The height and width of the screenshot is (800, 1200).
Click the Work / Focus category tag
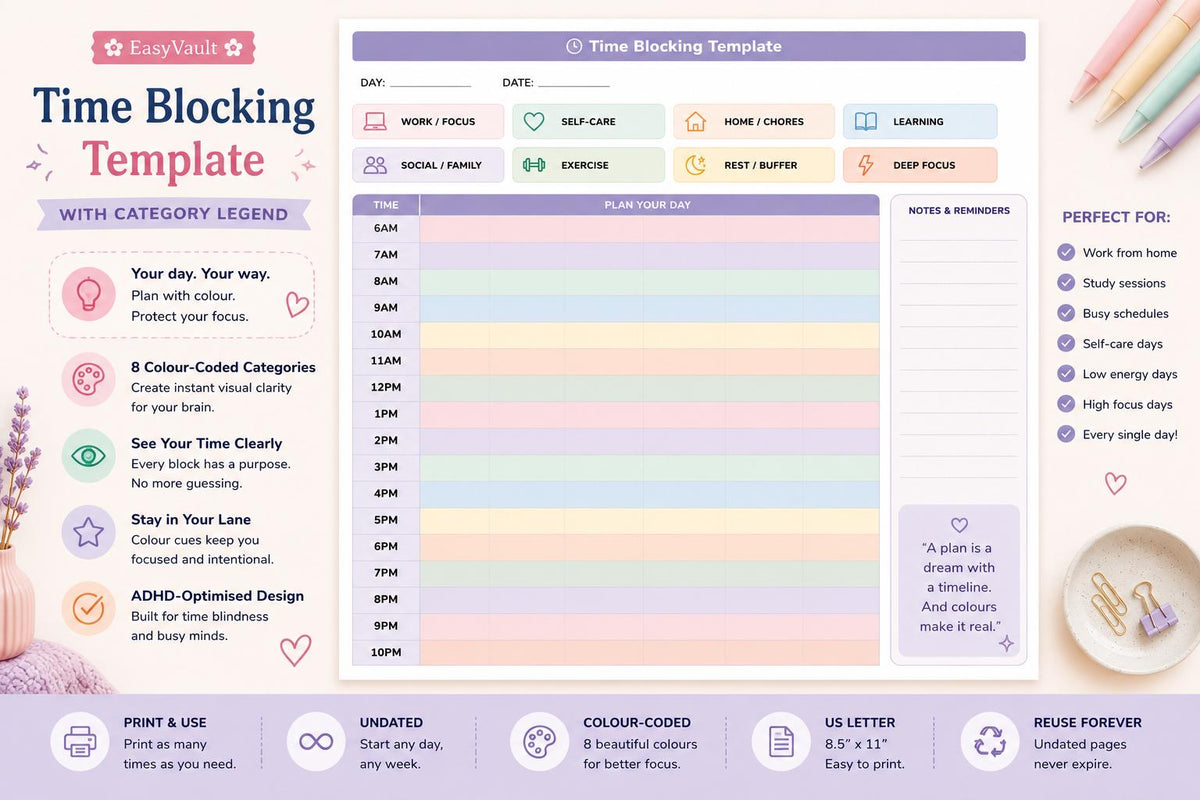coord(428,122)
